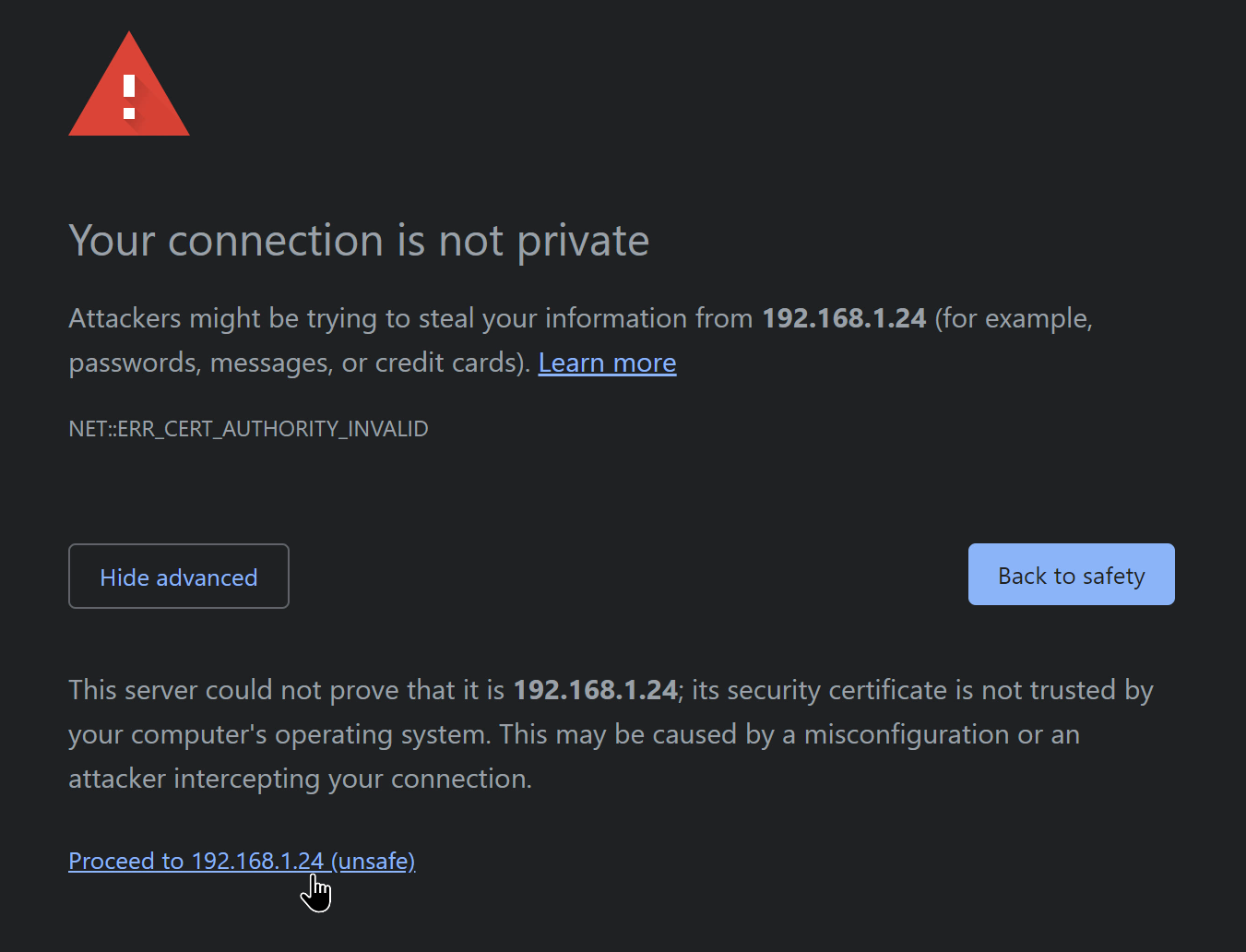Click "your computer's operating system" text

click(279, 734)
